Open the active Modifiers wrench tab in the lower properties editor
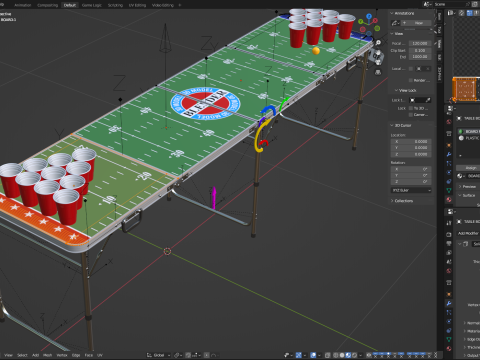Screen dimensions: 480x360 click(449, 303)
